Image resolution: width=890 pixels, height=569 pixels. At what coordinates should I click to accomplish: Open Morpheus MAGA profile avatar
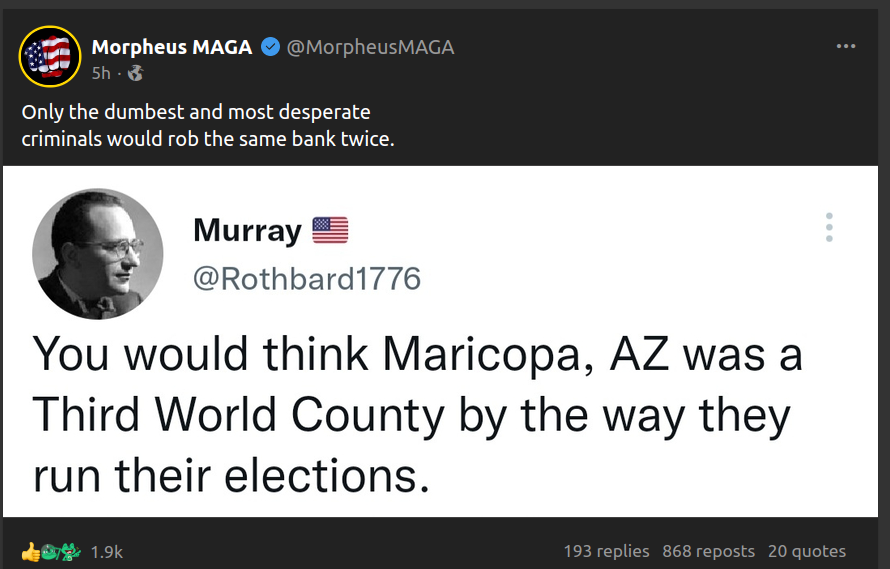(50, 57)
